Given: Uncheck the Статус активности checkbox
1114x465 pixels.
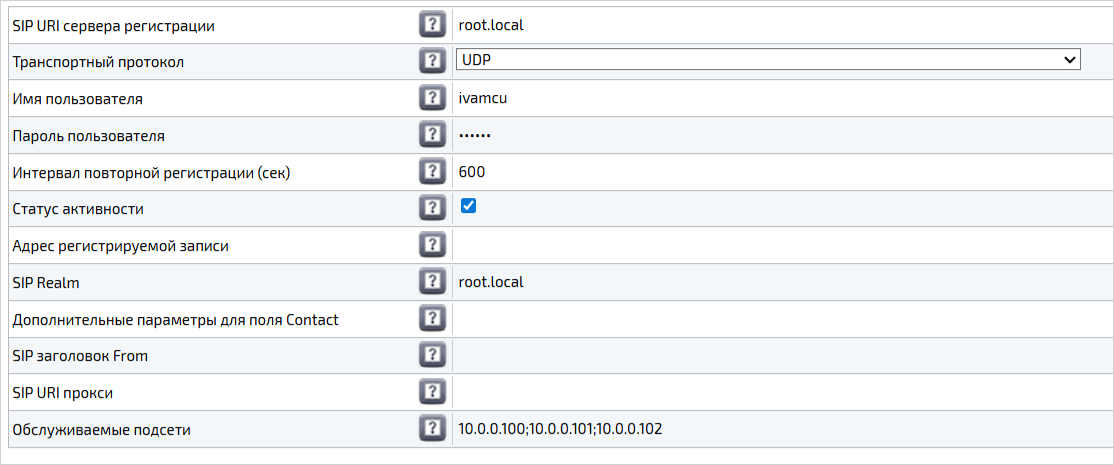Looking at the screenshot, I should pyautogui.click(x=468, y=206).
